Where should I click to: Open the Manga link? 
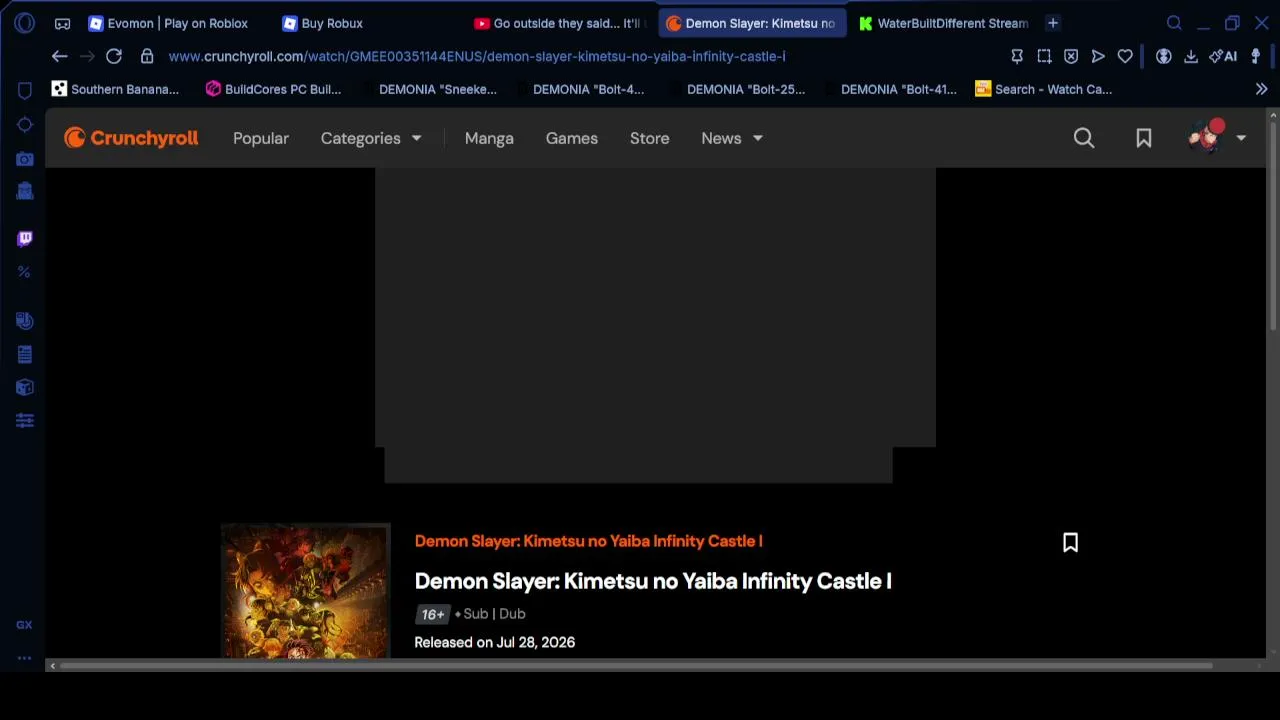pyautogui.click(x=489, y=138)
